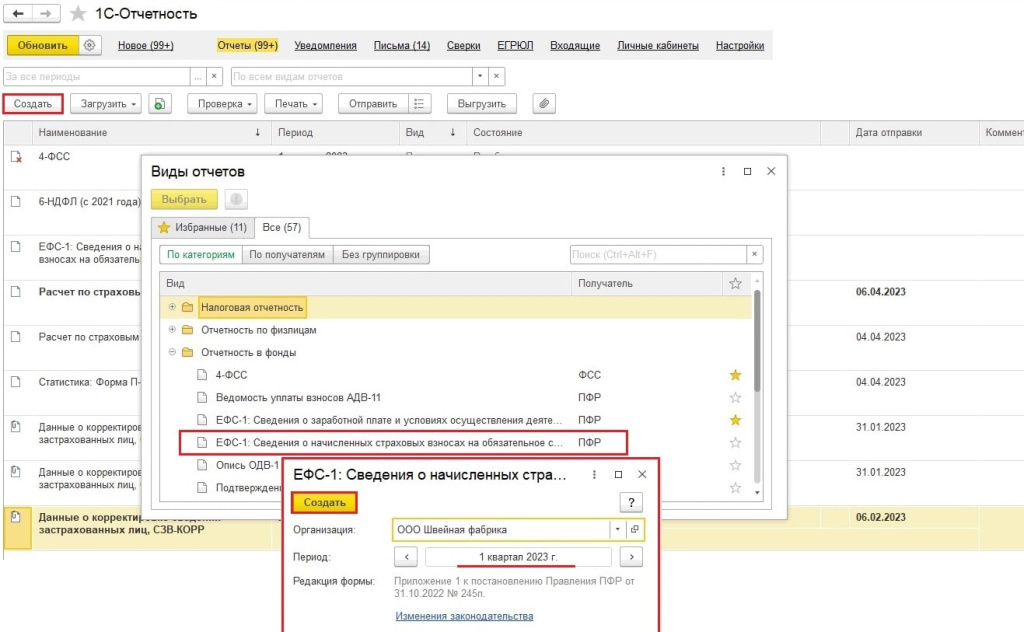The height and width of the screenshot is (632, 1024).
Task: Select the По получателям grouping option
Action: 287,255
